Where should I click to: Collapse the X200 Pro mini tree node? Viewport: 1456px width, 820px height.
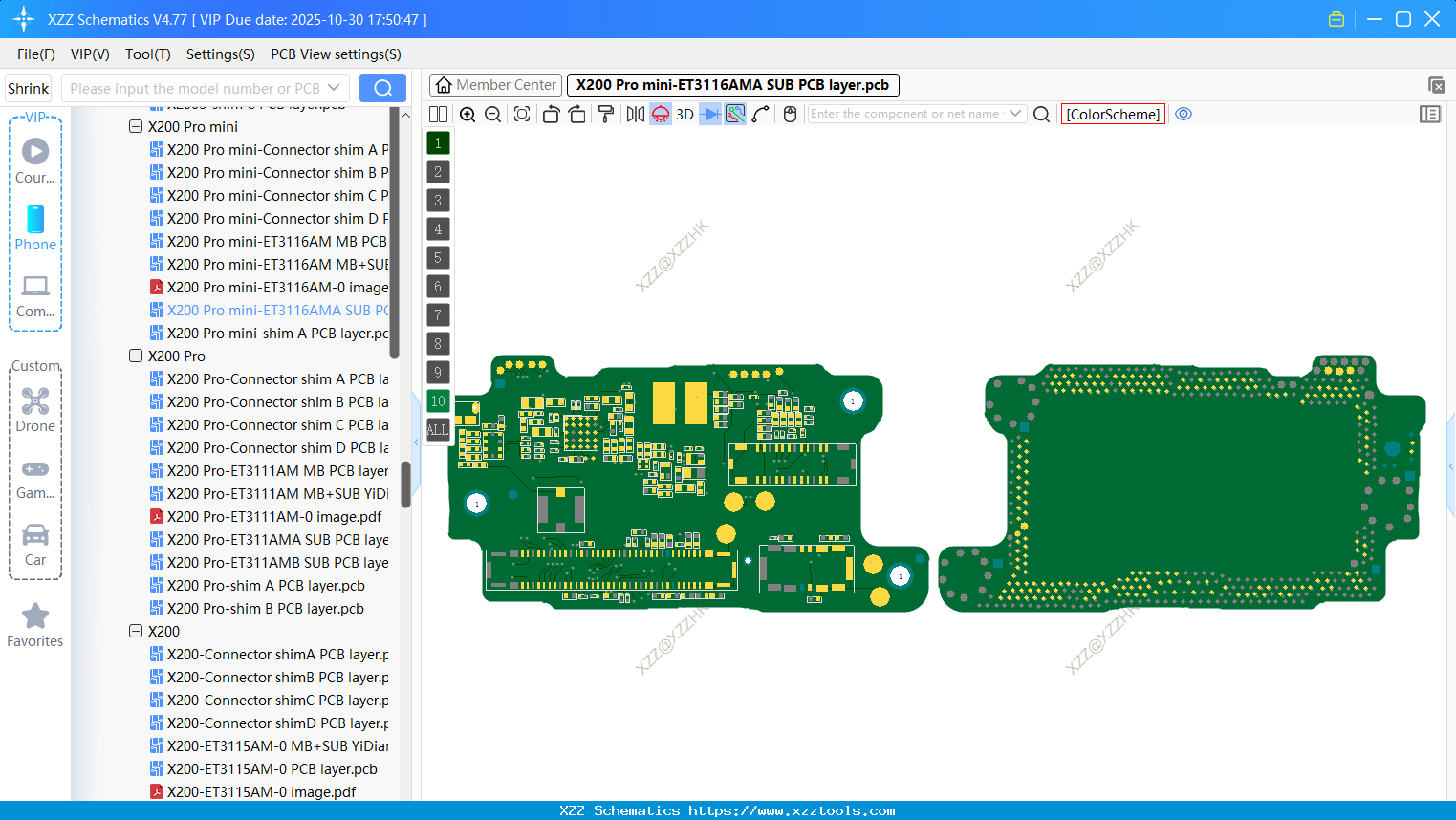click(x=135, y=126)
